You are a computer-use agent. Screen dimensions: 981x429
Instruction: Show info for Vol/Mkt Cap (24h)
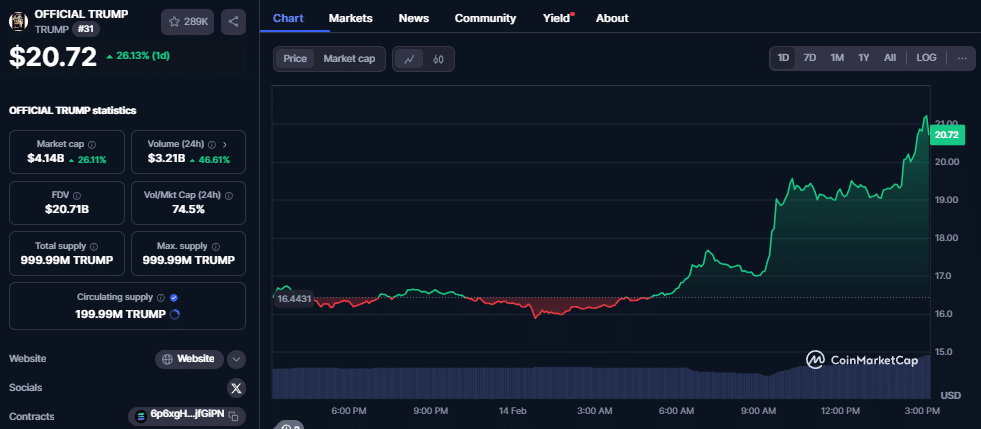pyautogui.click(x=228, y=195)
